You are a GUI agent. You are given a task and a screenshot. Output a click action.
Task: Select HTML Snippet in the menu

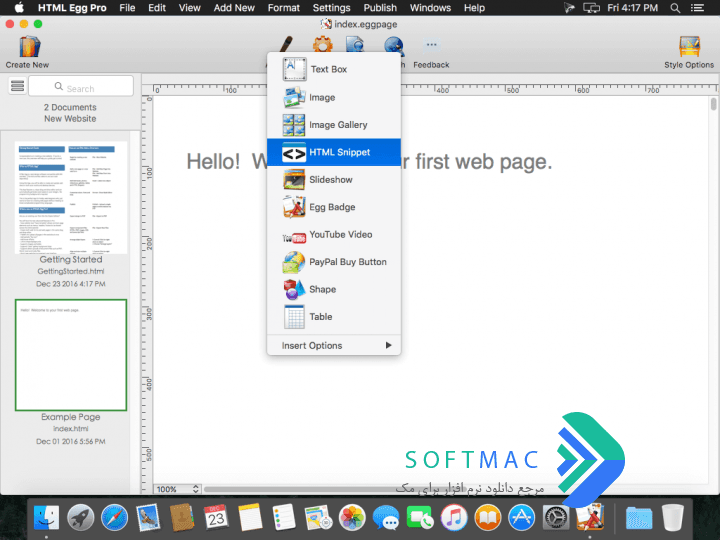coord(334,152)
